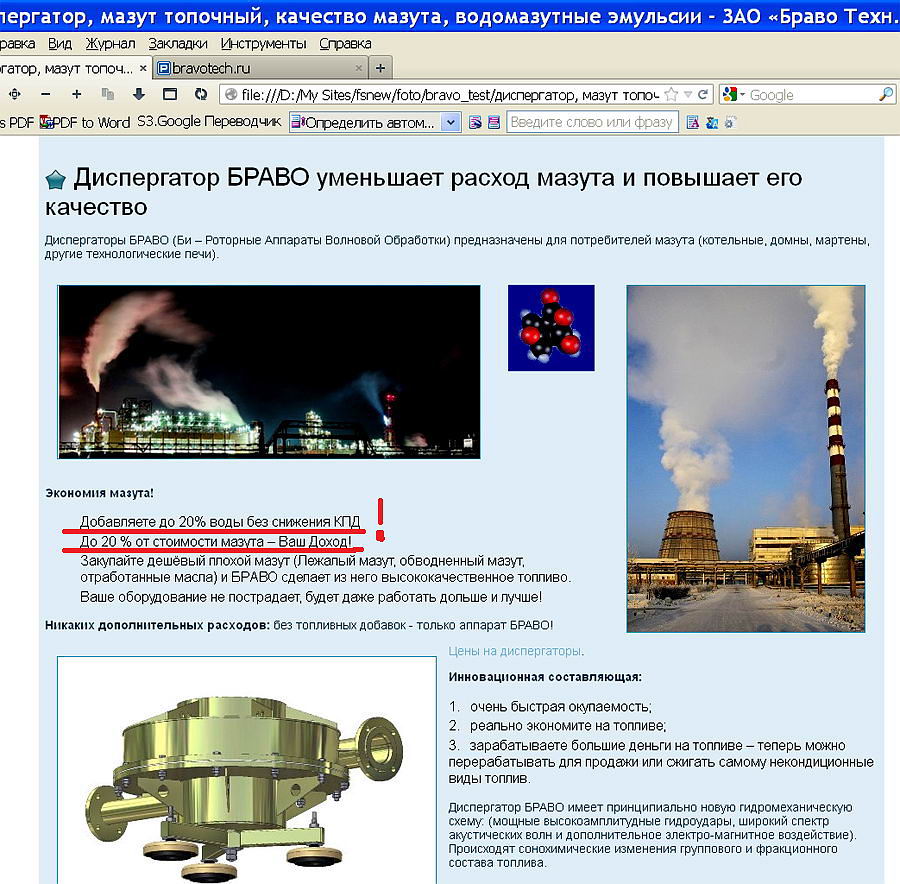Open the Инструменты menu

point(263,44)
